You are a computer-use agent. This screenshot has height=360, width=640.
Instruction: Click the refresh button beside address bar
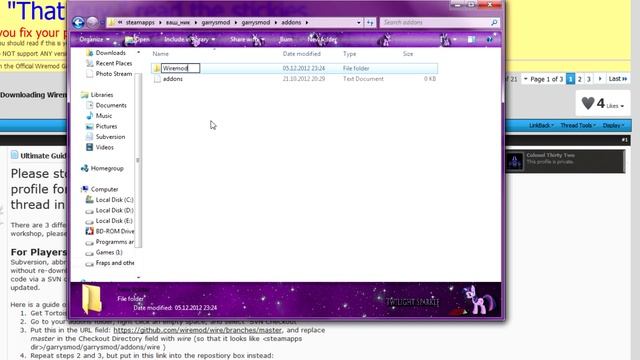tap(370, 23)
